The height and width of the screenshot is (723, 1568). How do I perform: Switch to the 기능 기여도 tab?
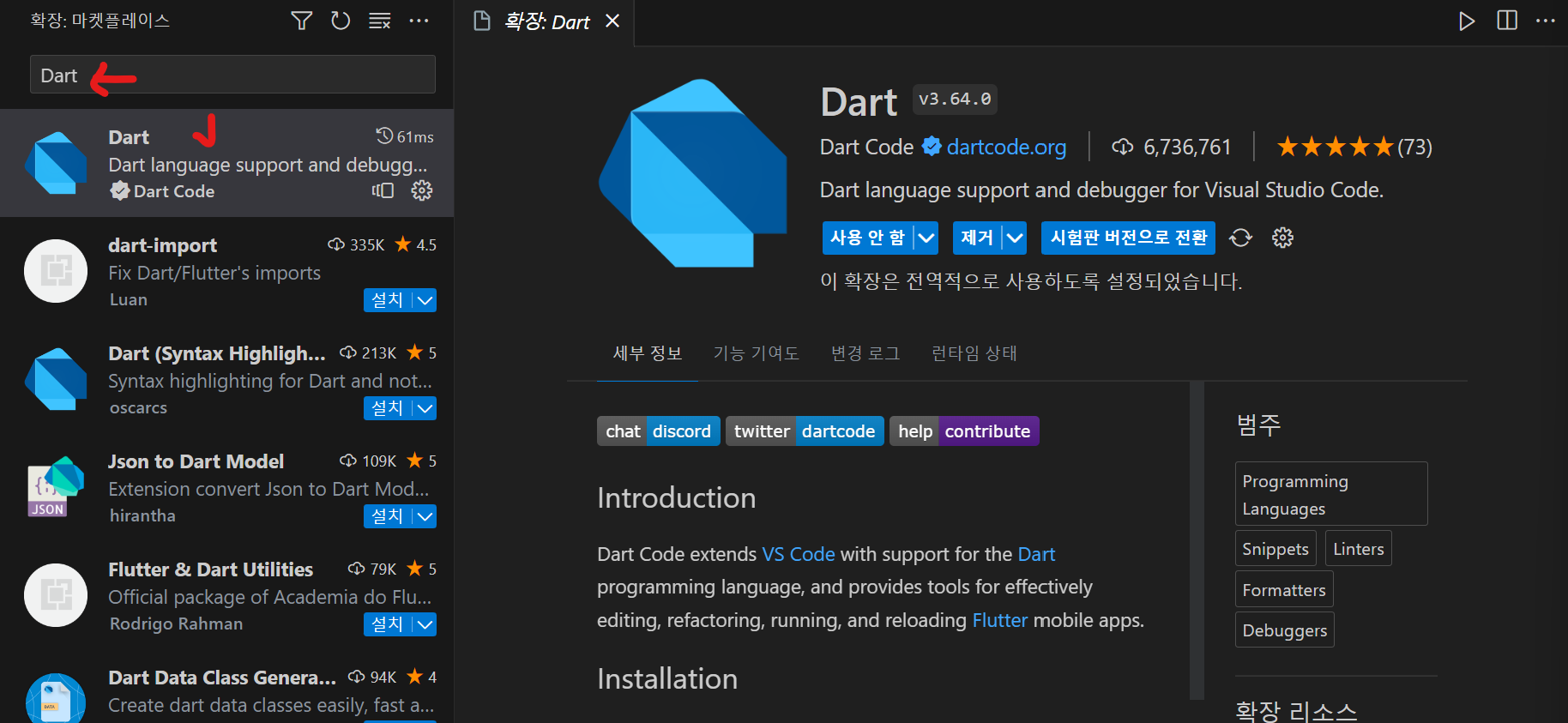pyautogui.click(x=756, y=353)
